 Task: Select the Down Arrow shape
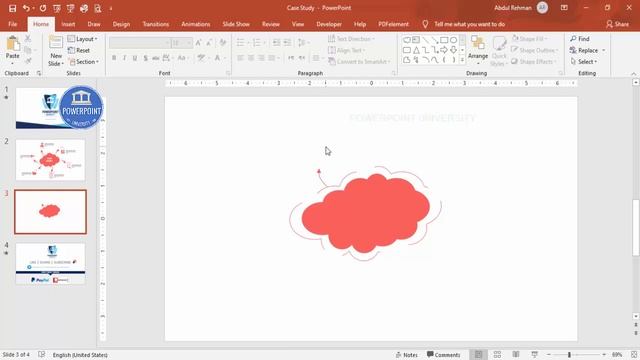(x=453, y=50)
